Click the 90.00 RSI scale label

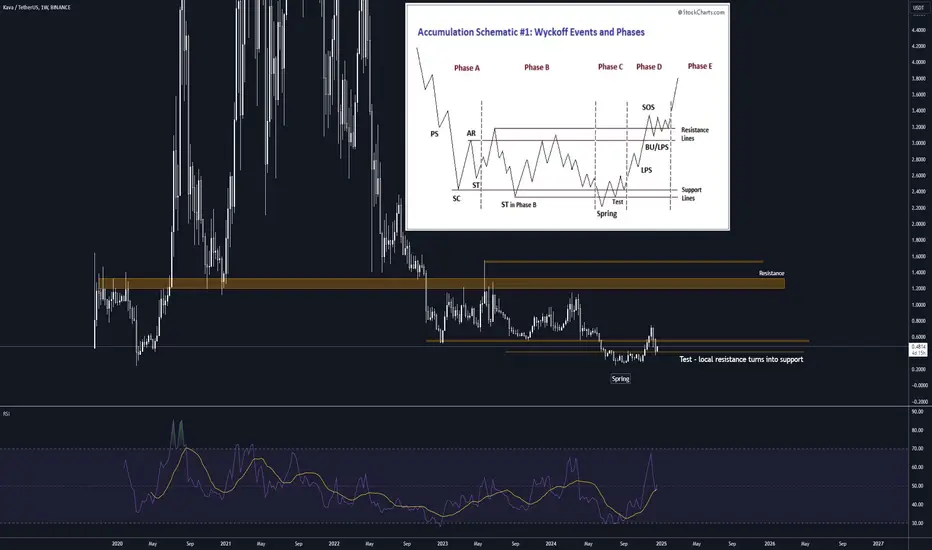[x=918, y=411]
